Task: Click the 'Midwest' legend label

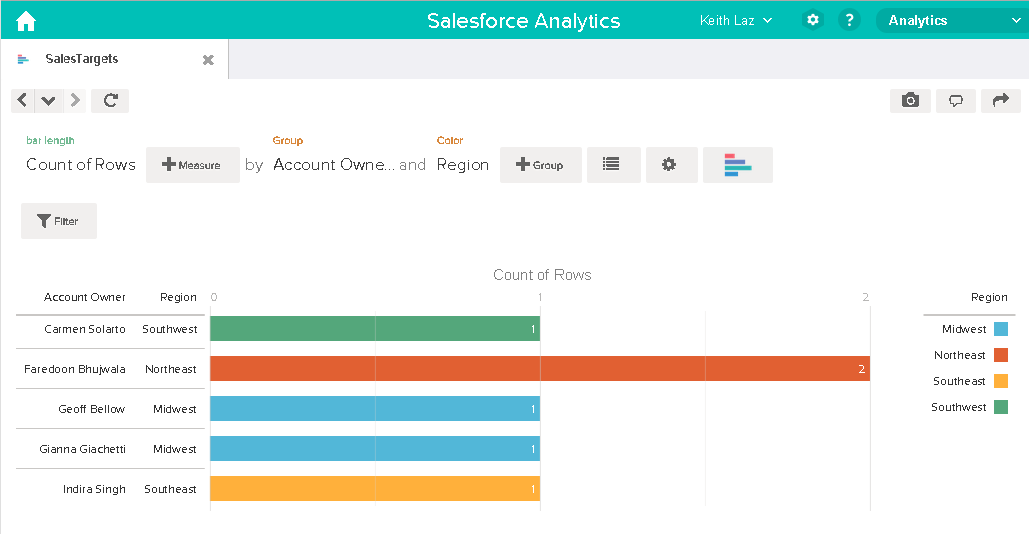Action: (964, 329)
